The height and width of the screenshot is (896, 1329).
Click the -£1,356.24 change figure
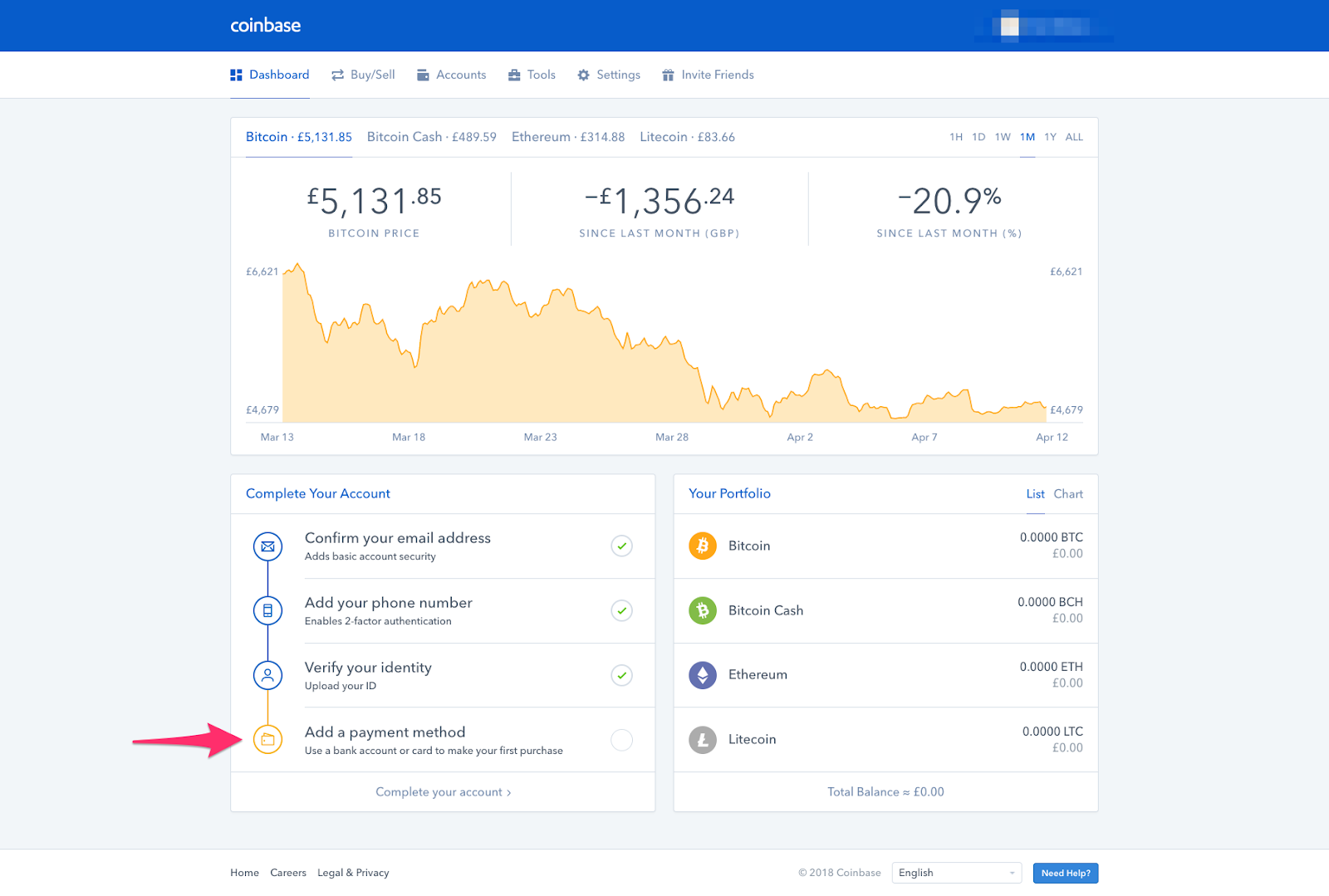pyautogui.click(x=660, y=201)
